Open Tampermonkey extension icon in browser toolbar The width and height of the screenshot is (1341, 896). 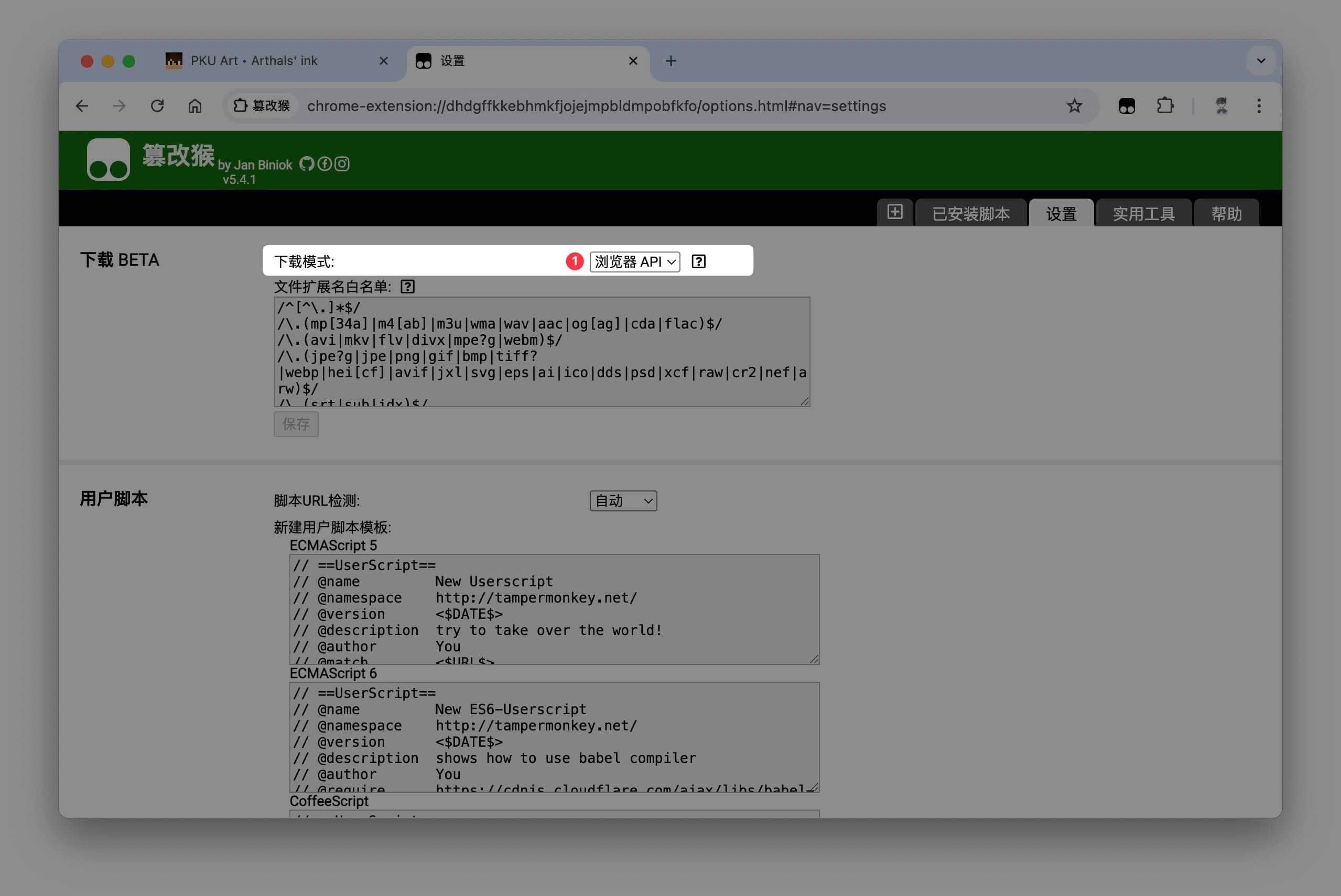click(1126, 106)
